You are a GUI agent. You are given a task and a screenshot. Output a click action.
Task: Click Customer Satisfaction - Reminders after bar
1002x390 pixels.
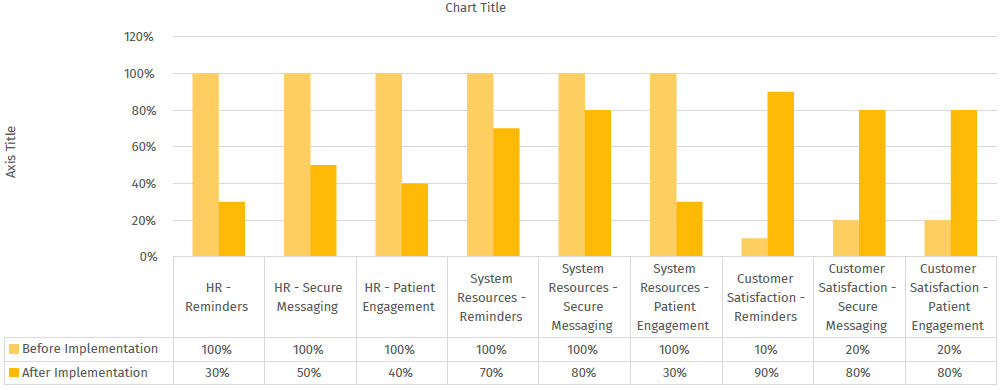tap(781, 175)
